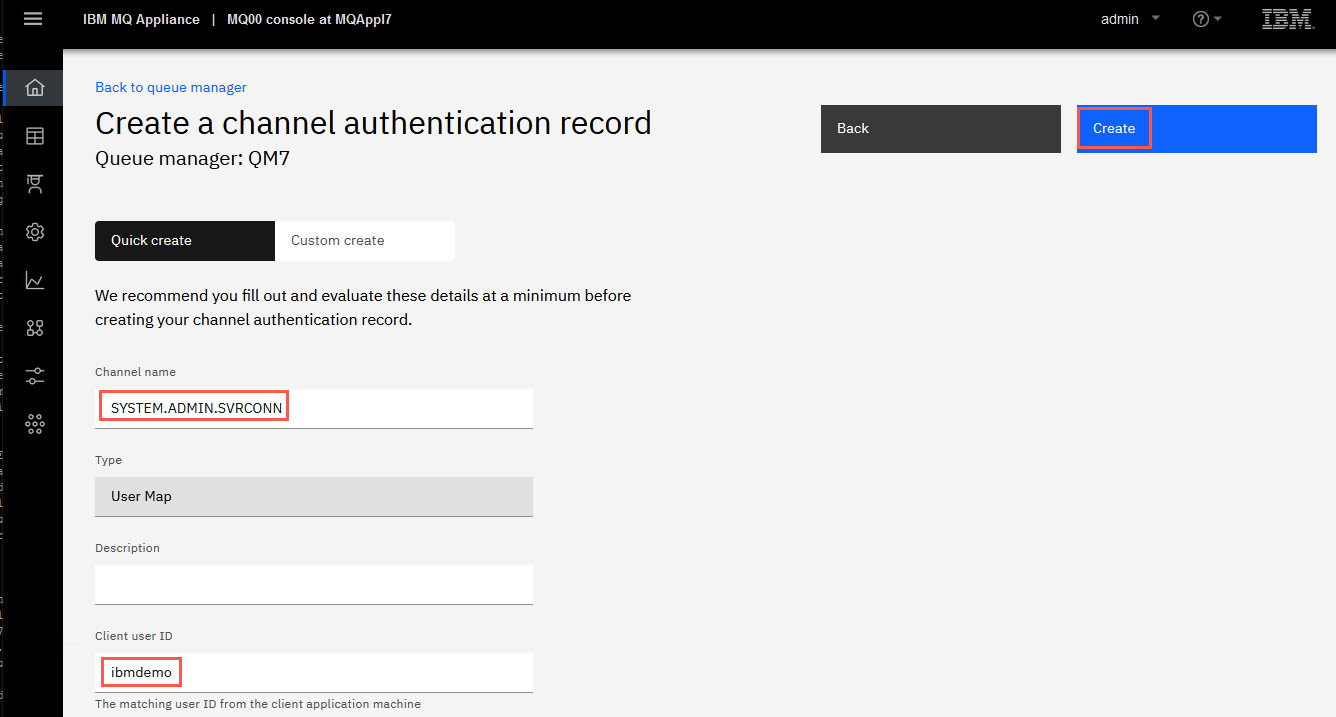
Task: Switch to the Quick create tab
Action: [185, 241]
